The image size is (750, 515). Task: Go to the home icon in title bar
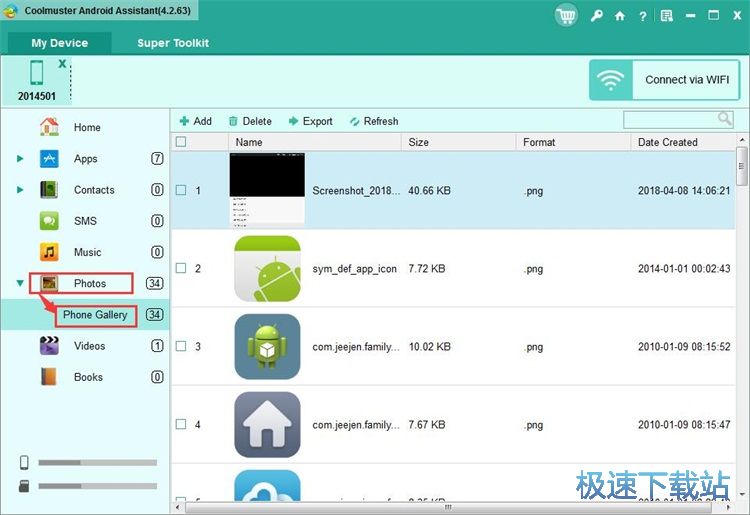pyautogui.click(x=620, y=16)
